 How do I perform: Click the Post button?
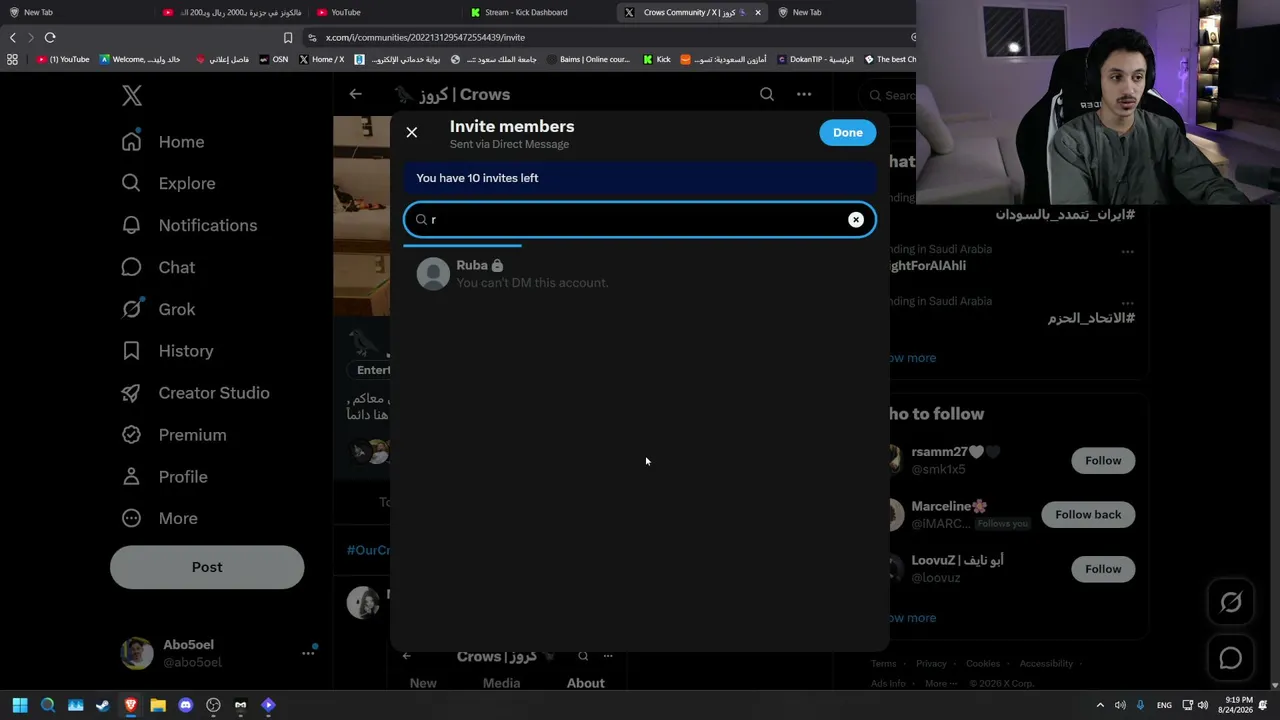[x=207, y=567]
